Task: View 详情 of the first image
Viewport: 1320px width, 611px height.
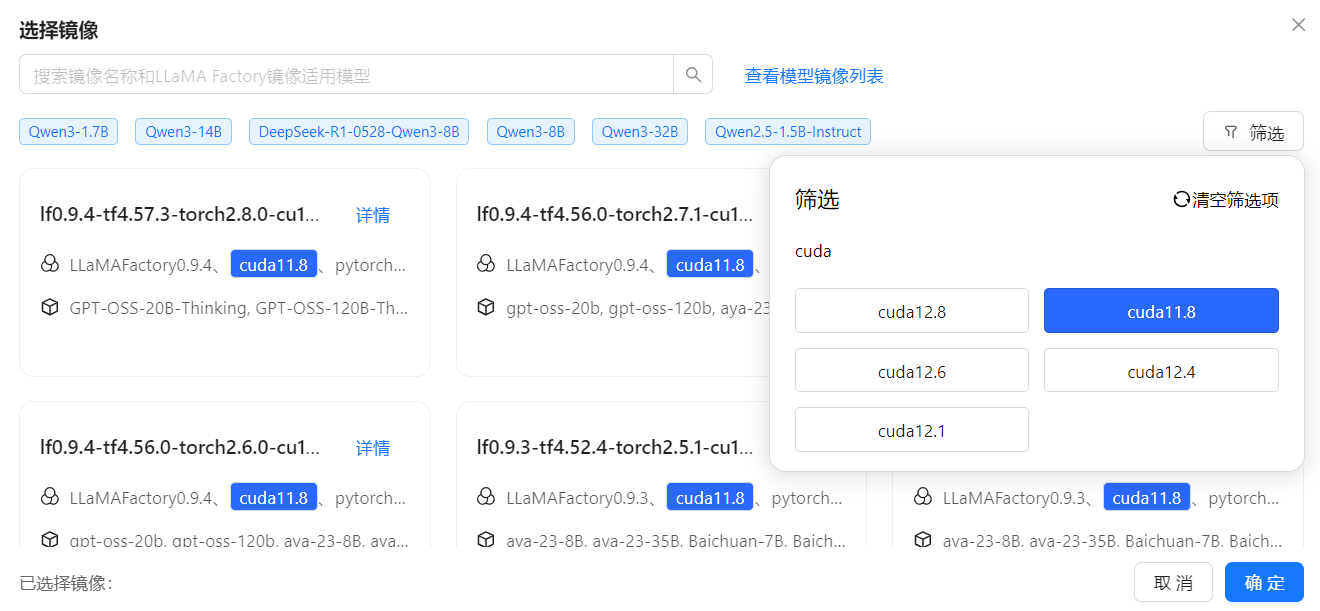Action: 372,215
